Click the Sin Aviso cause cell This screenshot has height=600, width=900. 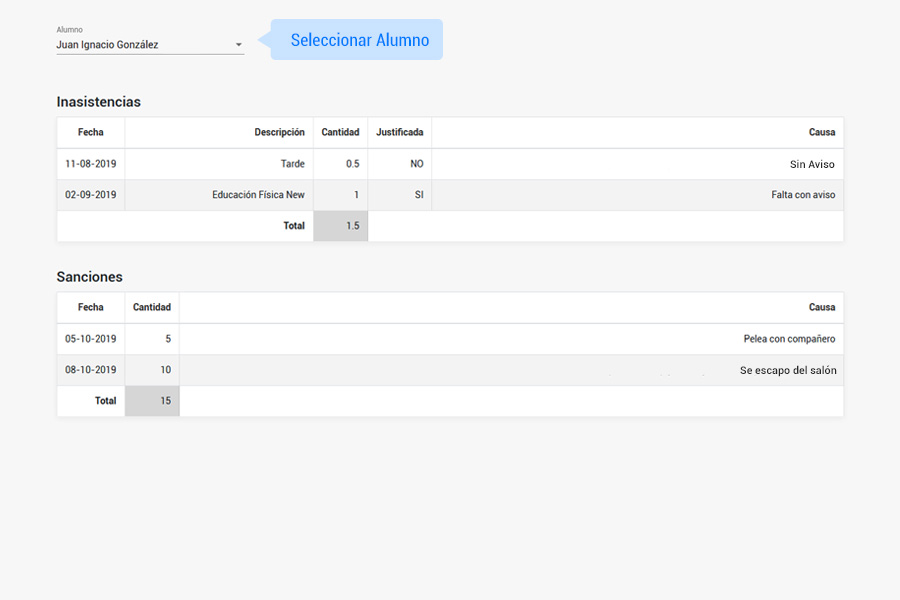[x=811, y=165]
